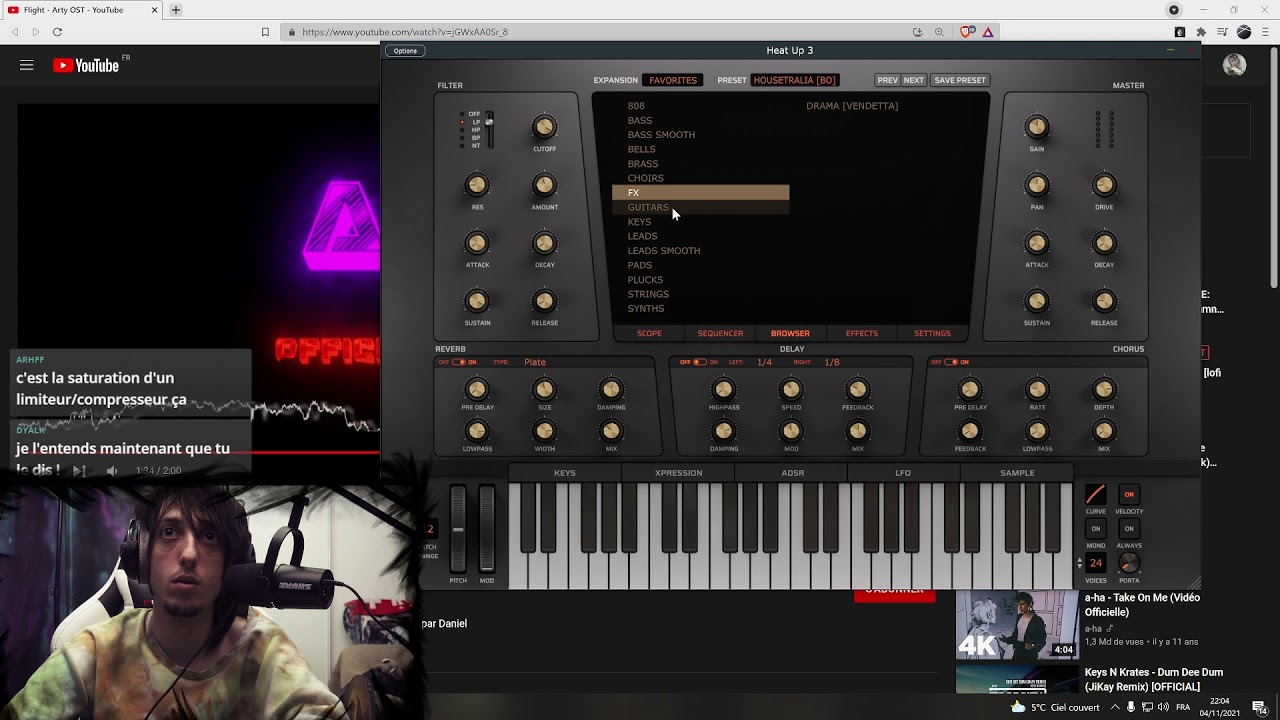Mute the YouTube video player
The image size is (1280, 720).
112,470
